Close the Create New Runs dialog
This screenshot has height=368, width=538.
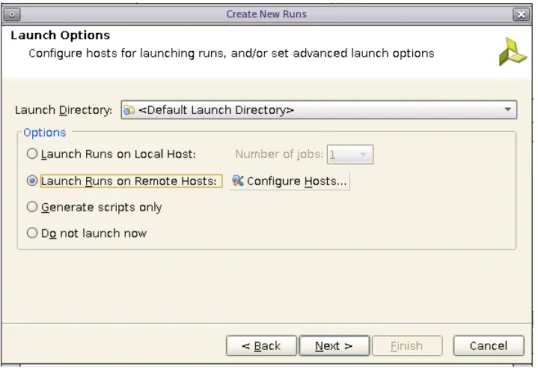pos(521,14)
